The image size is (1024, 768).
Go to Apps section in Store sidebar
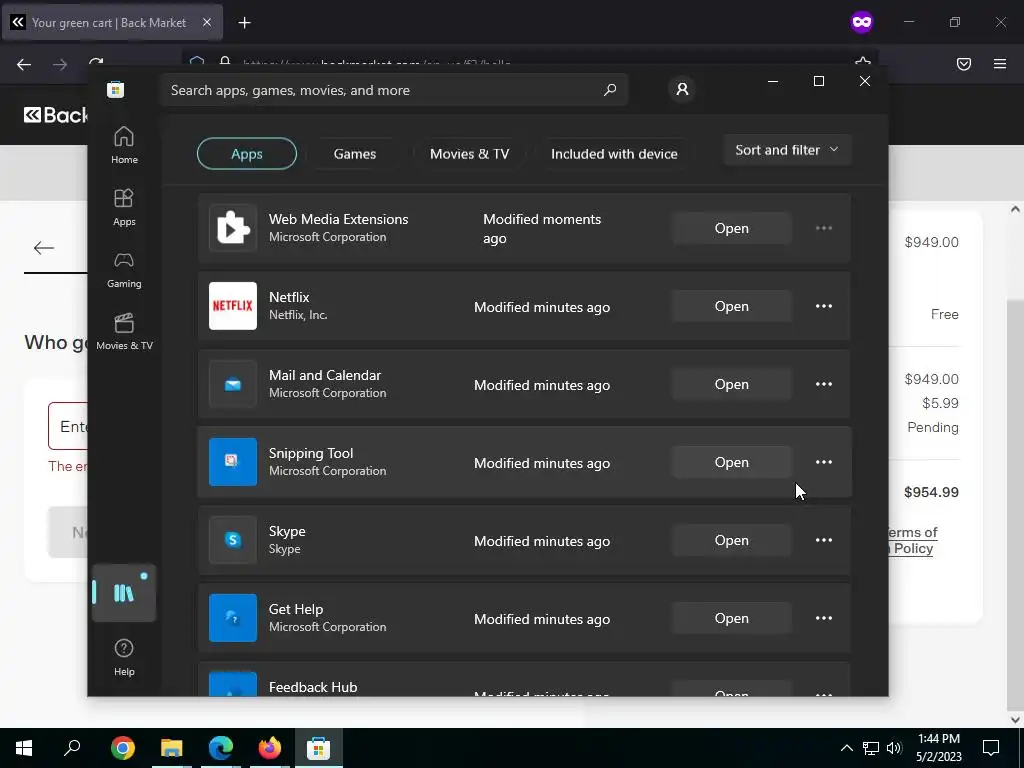click(x=124, y=208)
